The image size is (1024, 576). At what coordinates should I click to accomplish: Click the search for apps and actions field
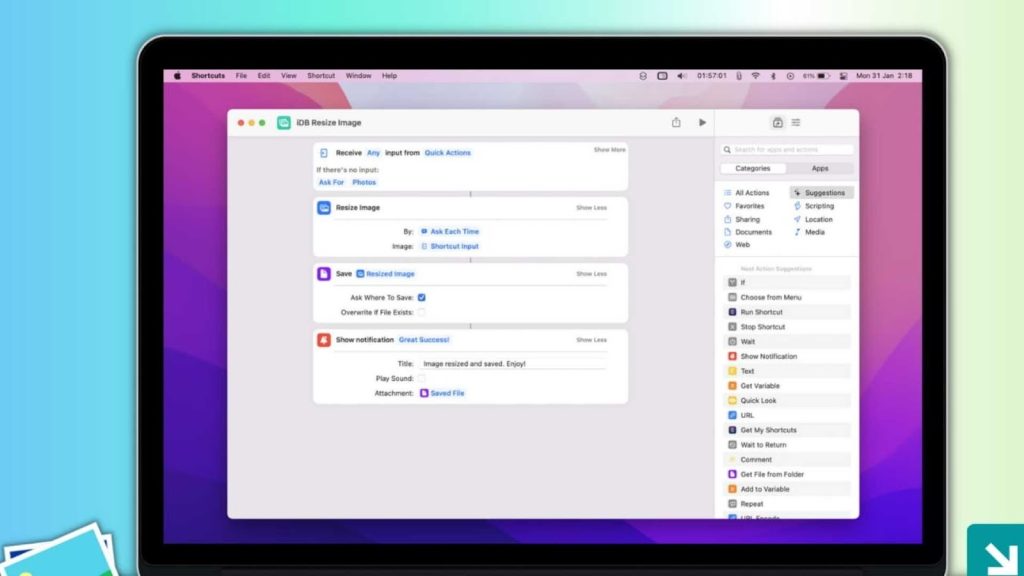coord(790,149)
